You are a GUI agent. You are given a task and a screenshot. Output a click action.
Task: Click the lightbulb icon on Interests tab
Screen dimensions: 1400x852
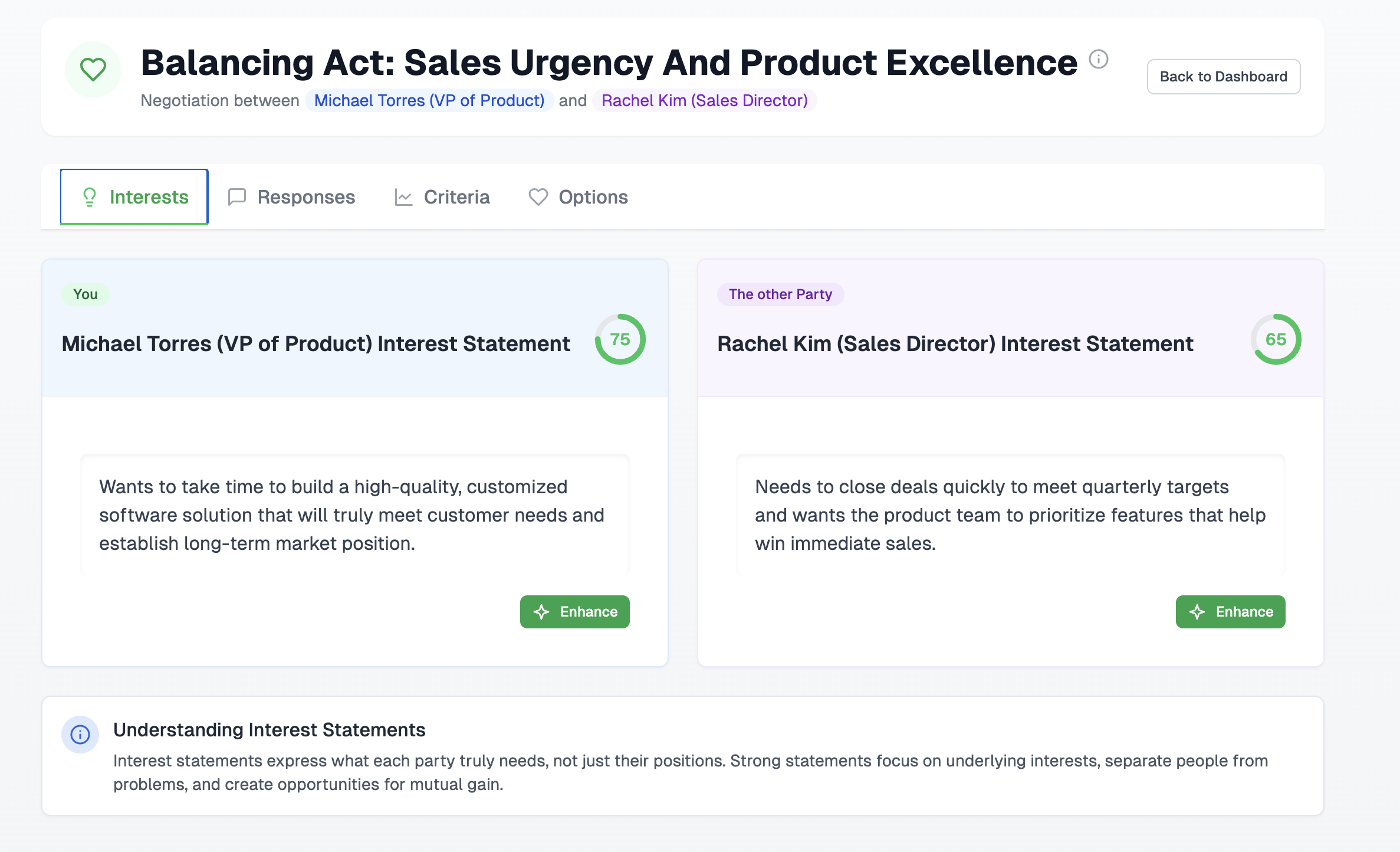(90, 197)
